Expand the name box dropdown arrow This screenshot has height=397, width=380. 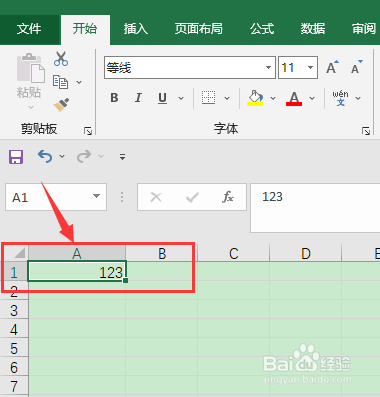(x=97, y=196)
